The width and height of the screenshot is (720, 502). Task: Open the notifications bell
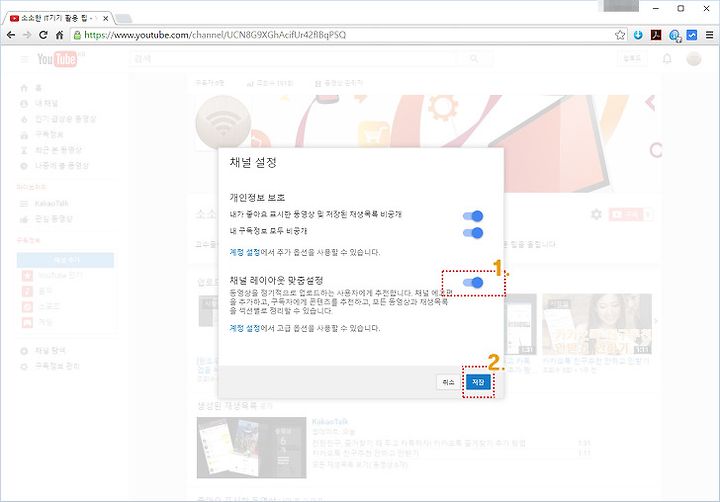coord(667,59)
